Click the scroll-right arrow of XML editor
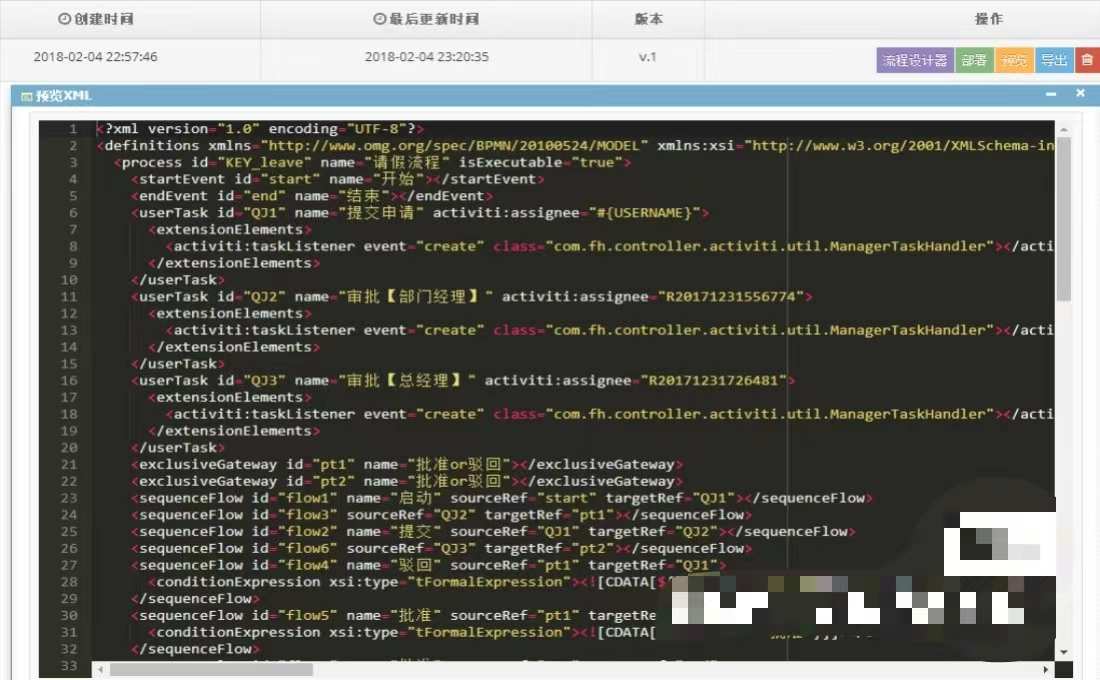This screenshot has height=680, width=1100. 1046,669
